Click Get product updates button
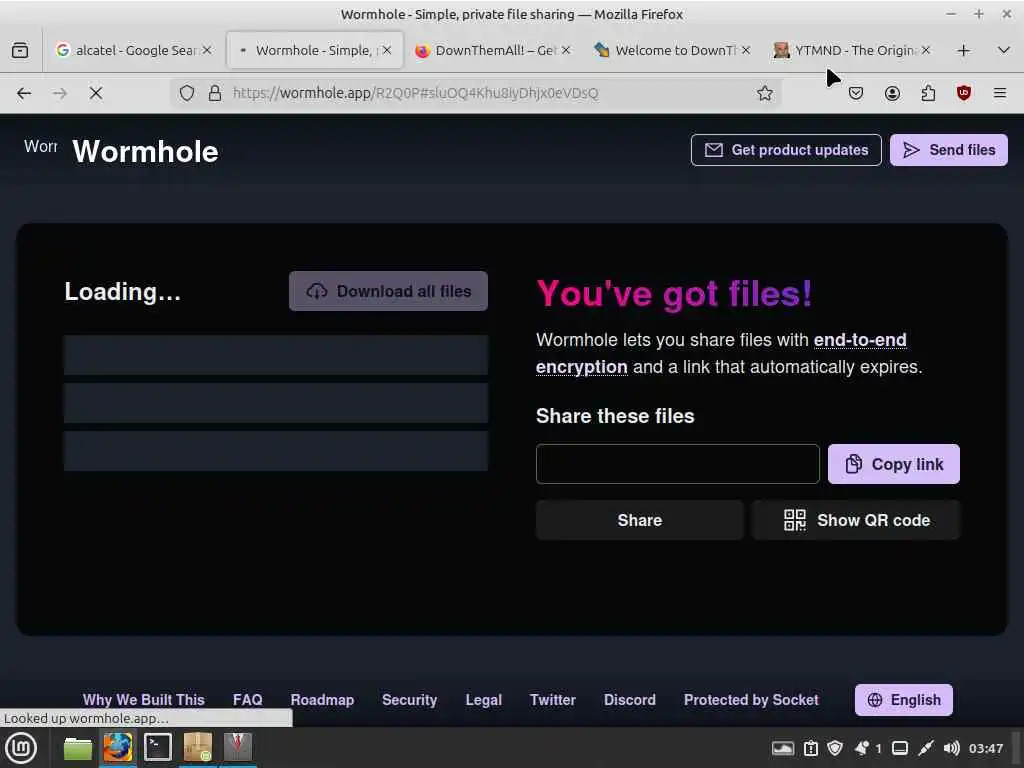 pyautogui.click(x=786, y=150)
